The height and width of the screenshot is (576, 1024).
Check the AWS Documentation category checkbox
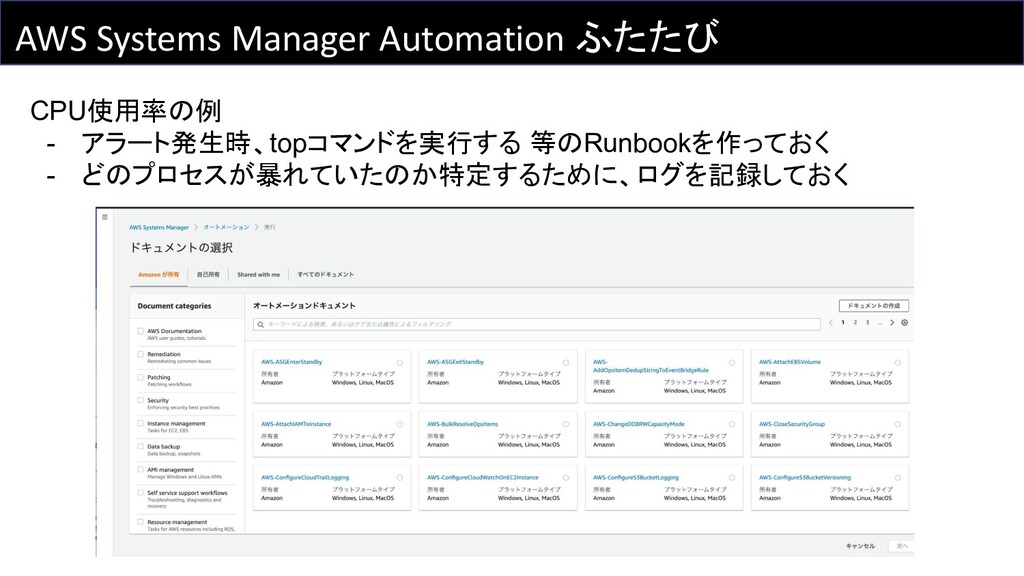140,331
